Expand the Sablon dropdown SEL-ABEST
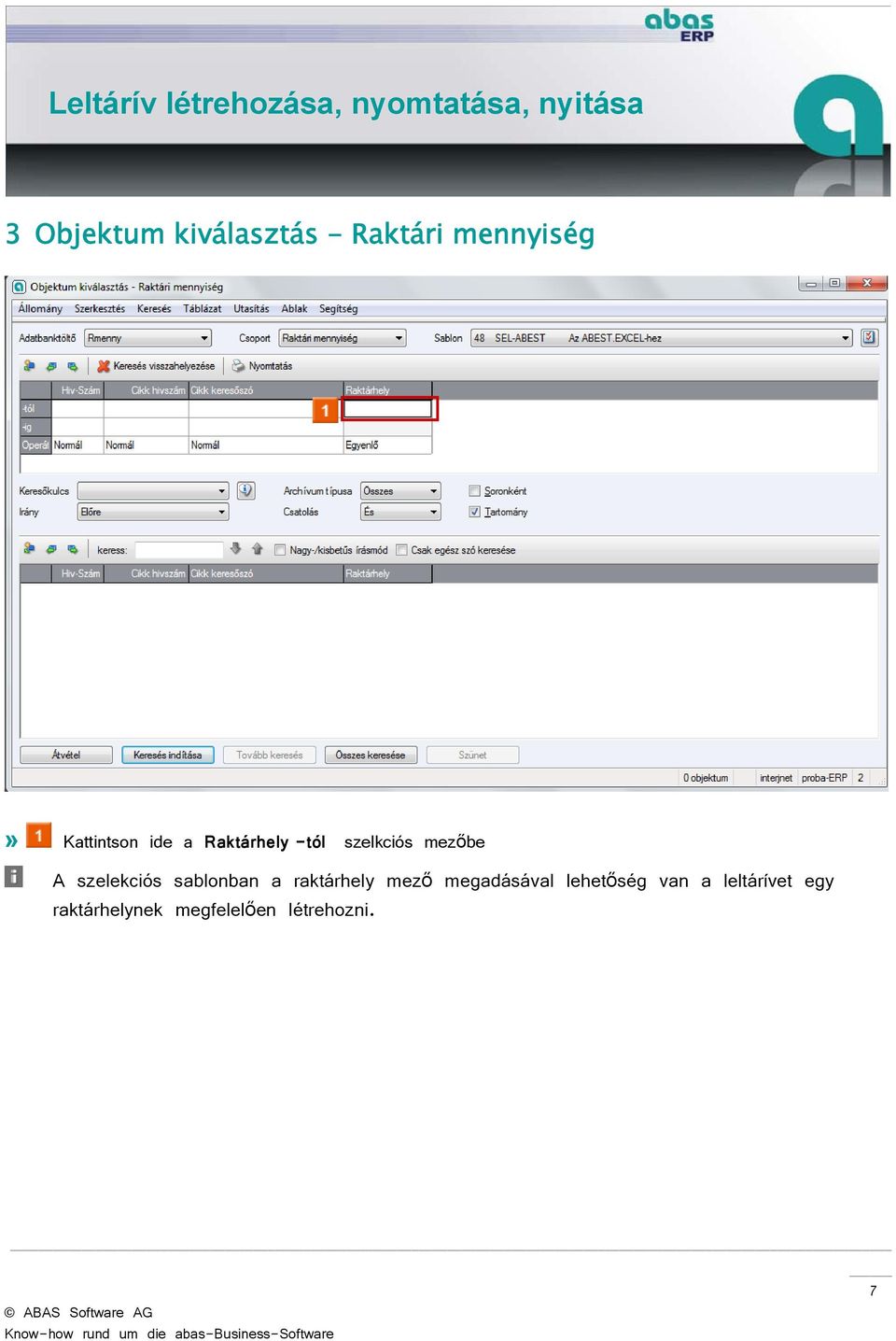This screenshot has width=896, height=1341. 662,338
